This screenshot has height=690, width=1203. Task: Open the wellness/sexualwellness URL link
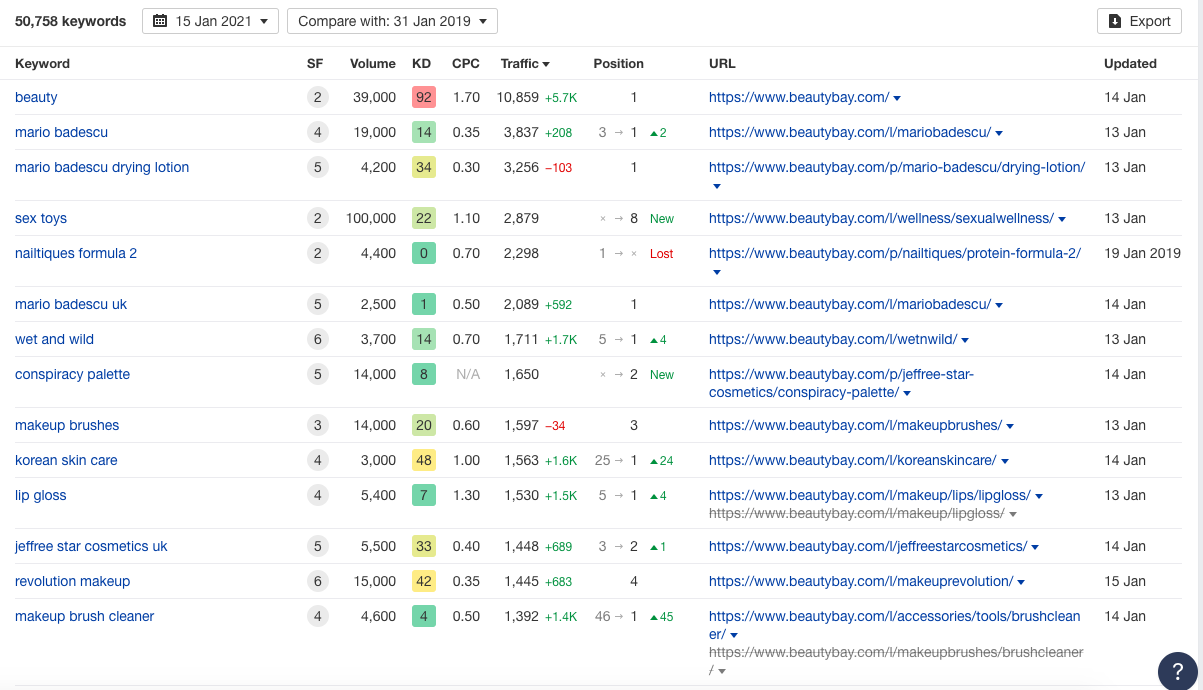coord(881,218)
